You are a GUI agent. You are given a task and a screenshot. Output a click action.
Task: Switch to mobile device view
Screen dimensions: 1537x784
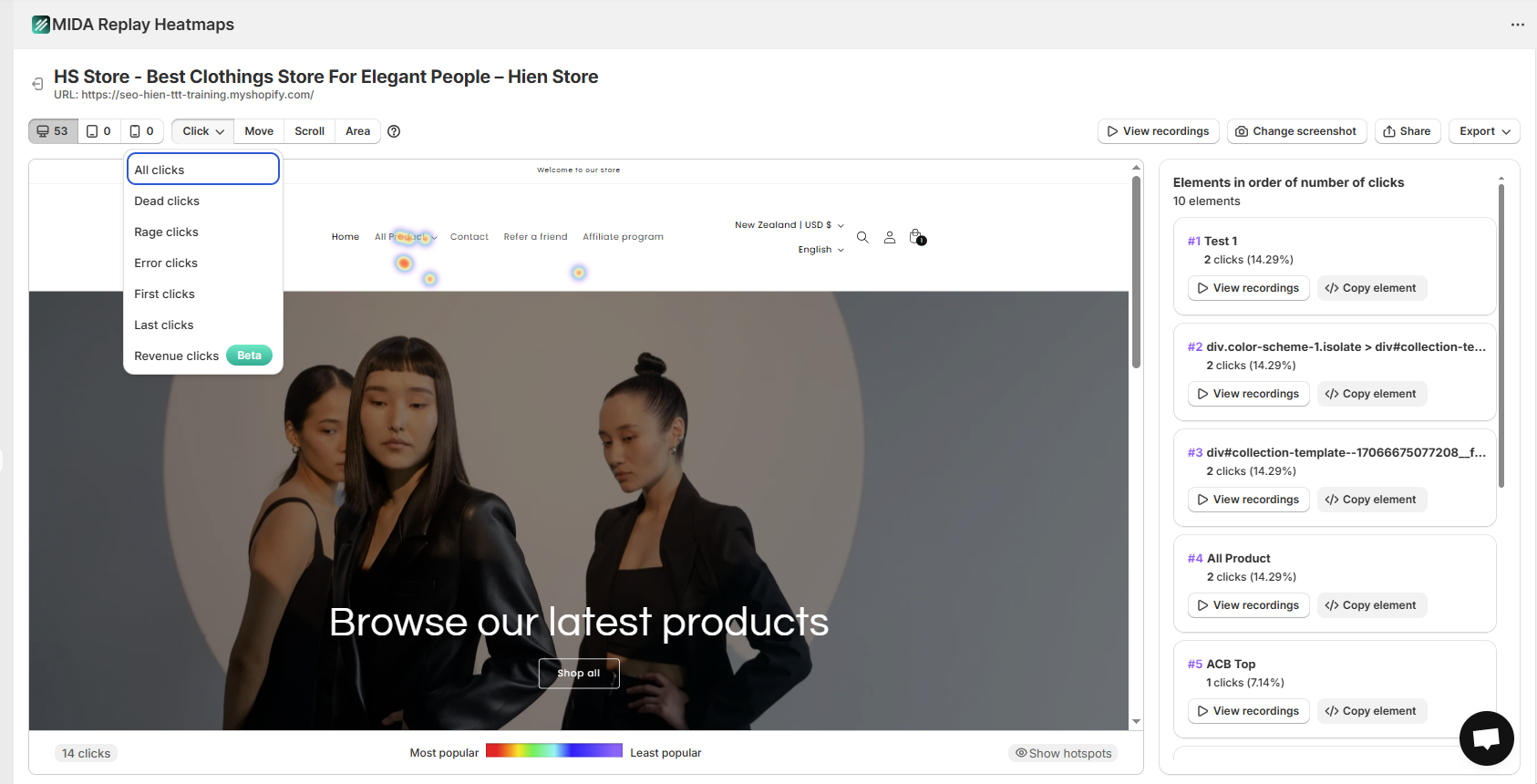pyautogui.click(x=141, y=131)
